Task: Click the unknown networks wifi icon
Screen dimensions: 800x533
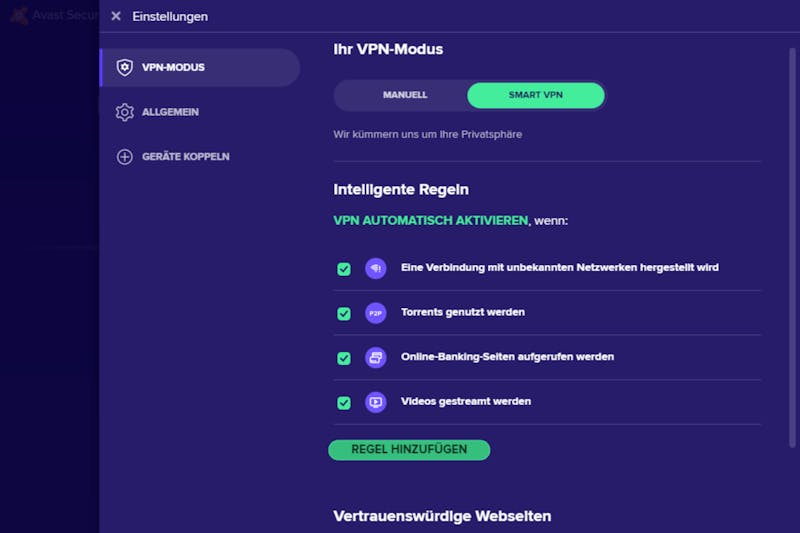Action: 376,268
